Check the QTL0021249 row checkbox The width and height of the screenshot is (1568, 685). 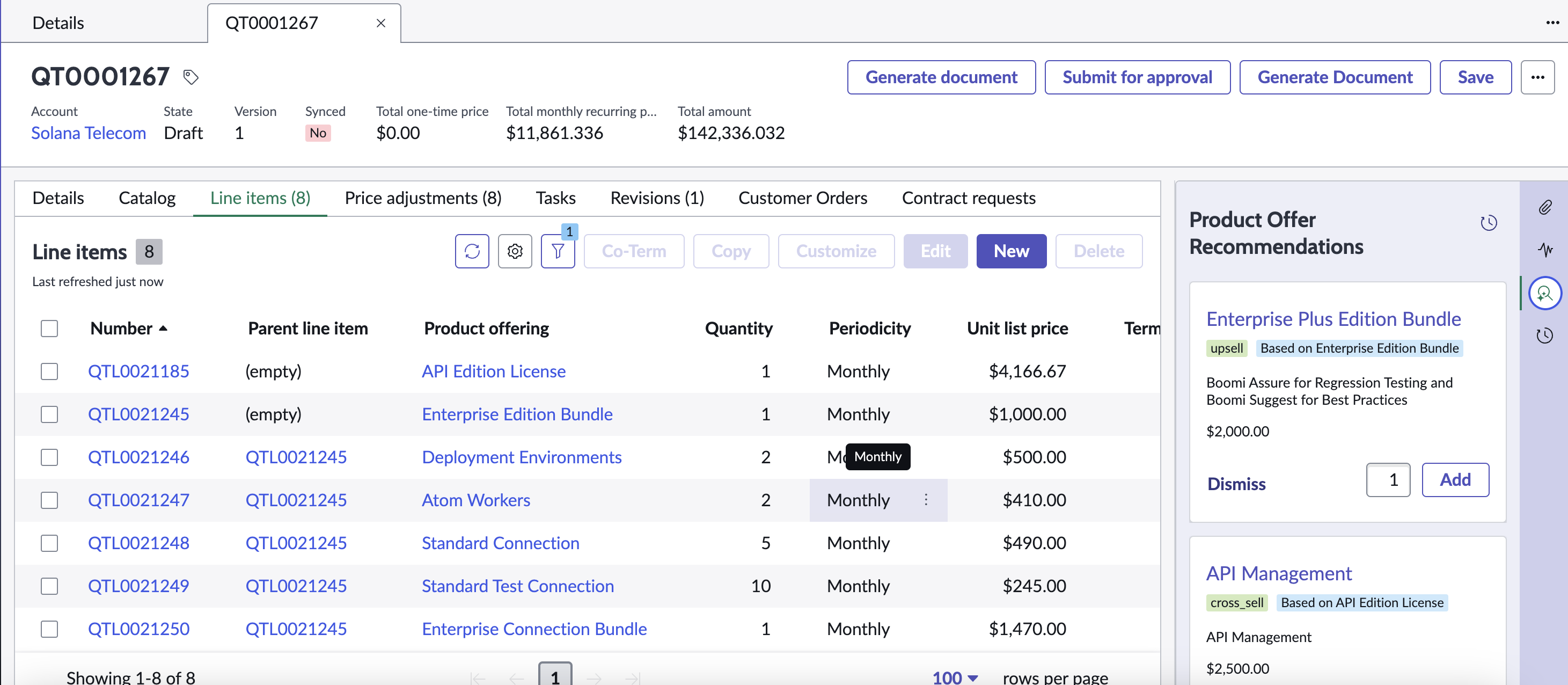[x=49, y=586]
